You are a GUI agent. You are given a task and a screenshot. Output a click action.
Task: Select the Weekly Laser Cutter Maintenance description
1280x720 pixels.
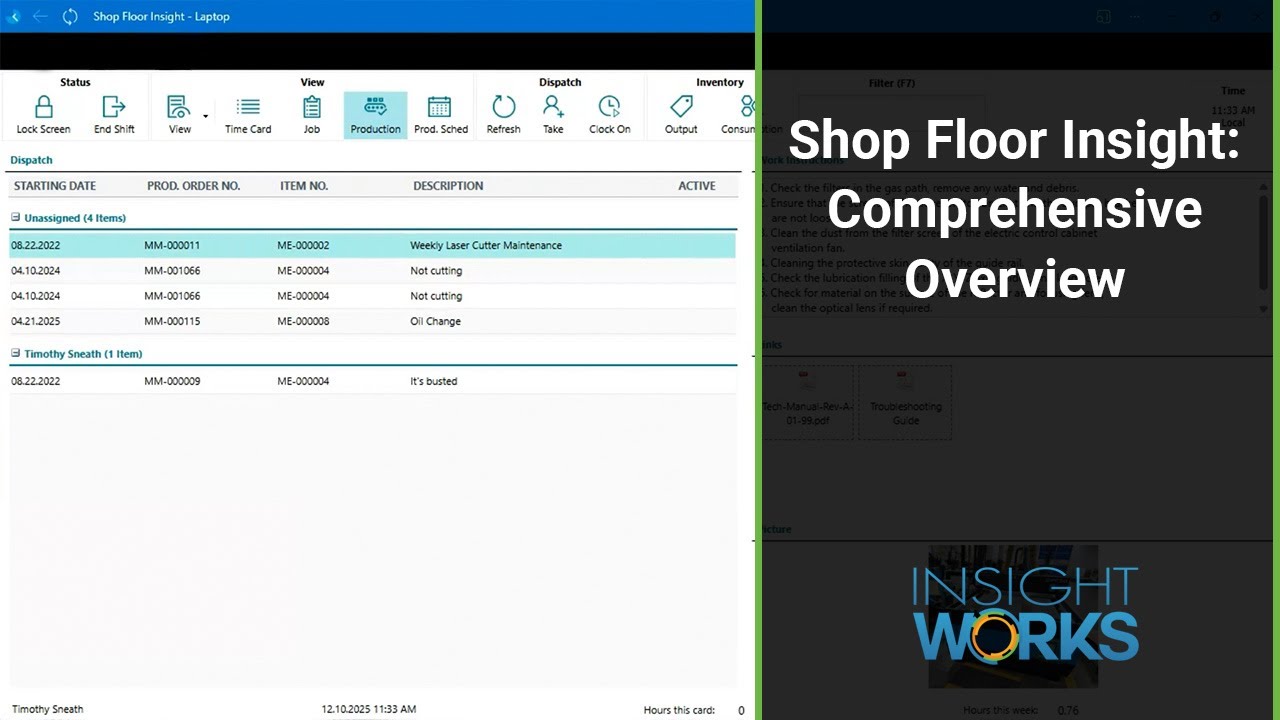(486, 245)
